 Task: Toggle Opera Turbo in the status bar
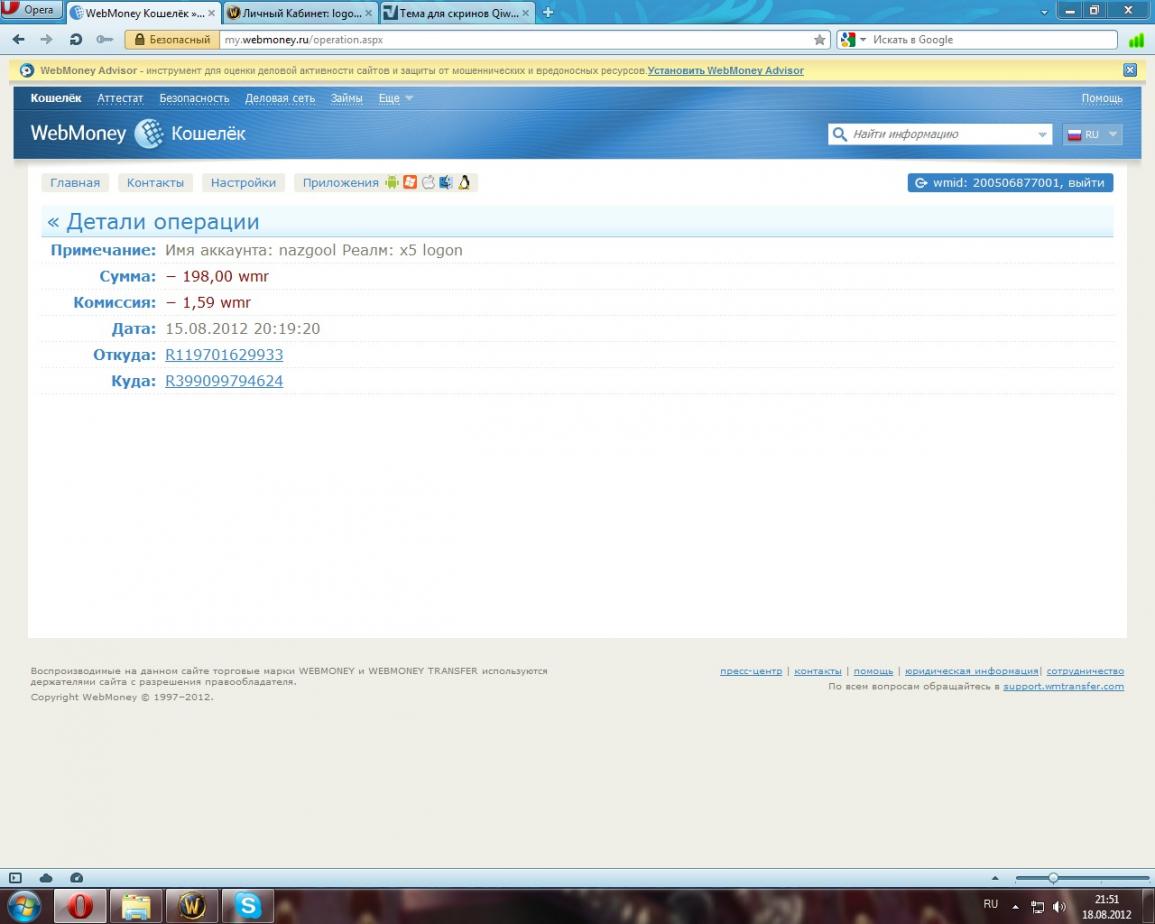pyautogui.click(x=76, y=878)
